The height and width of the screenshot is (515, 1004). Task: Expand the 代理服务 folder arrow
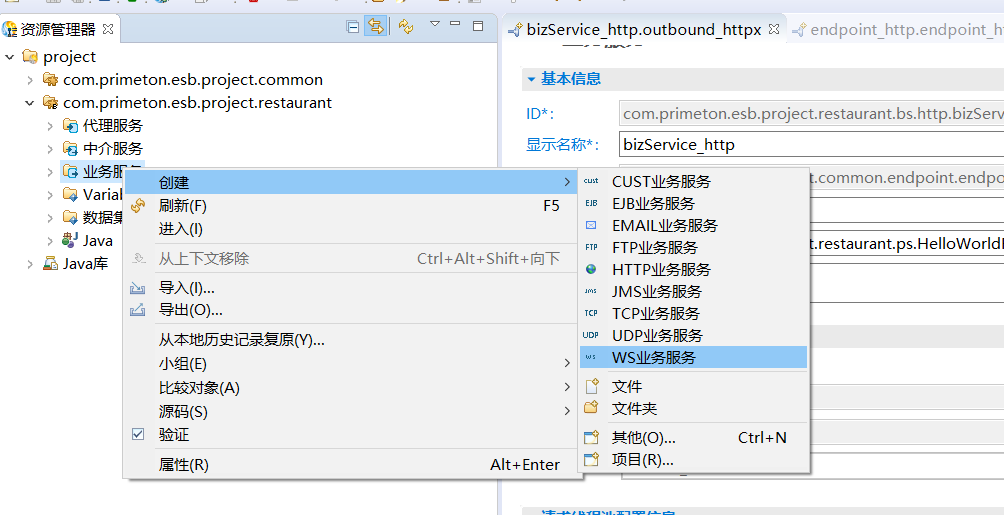50,126
